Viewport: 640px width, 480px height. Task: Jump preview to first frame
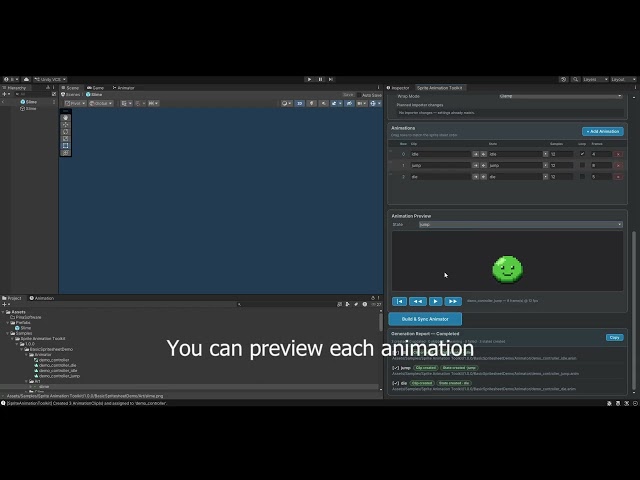(x=400, y=301)
